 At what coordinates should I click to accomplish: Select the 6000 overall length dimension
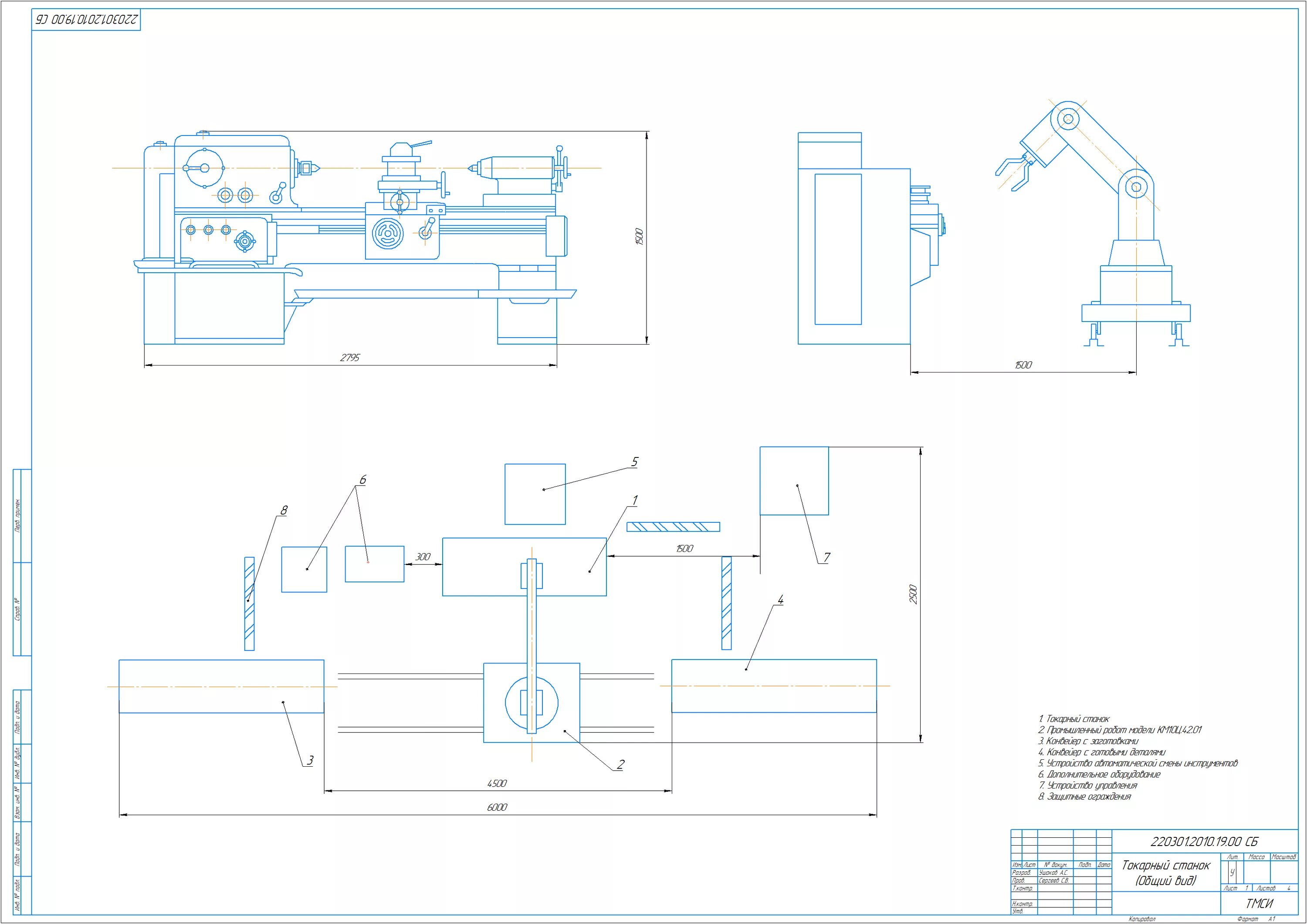[497, 807]
